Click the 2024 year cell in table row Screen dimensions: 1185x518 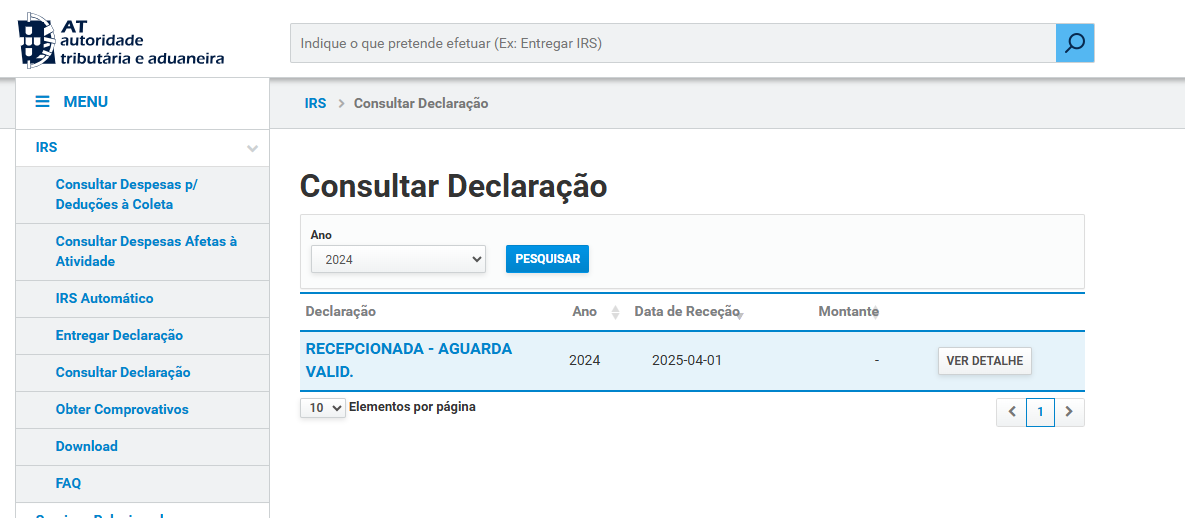(x=584, y=361)
